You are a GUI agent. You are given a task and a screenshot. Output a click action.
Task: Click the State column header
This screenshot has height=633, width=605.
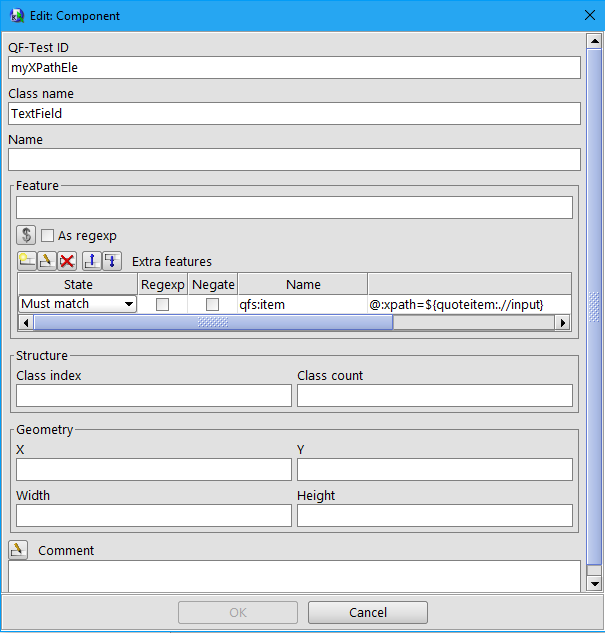(x=78, y=285)
